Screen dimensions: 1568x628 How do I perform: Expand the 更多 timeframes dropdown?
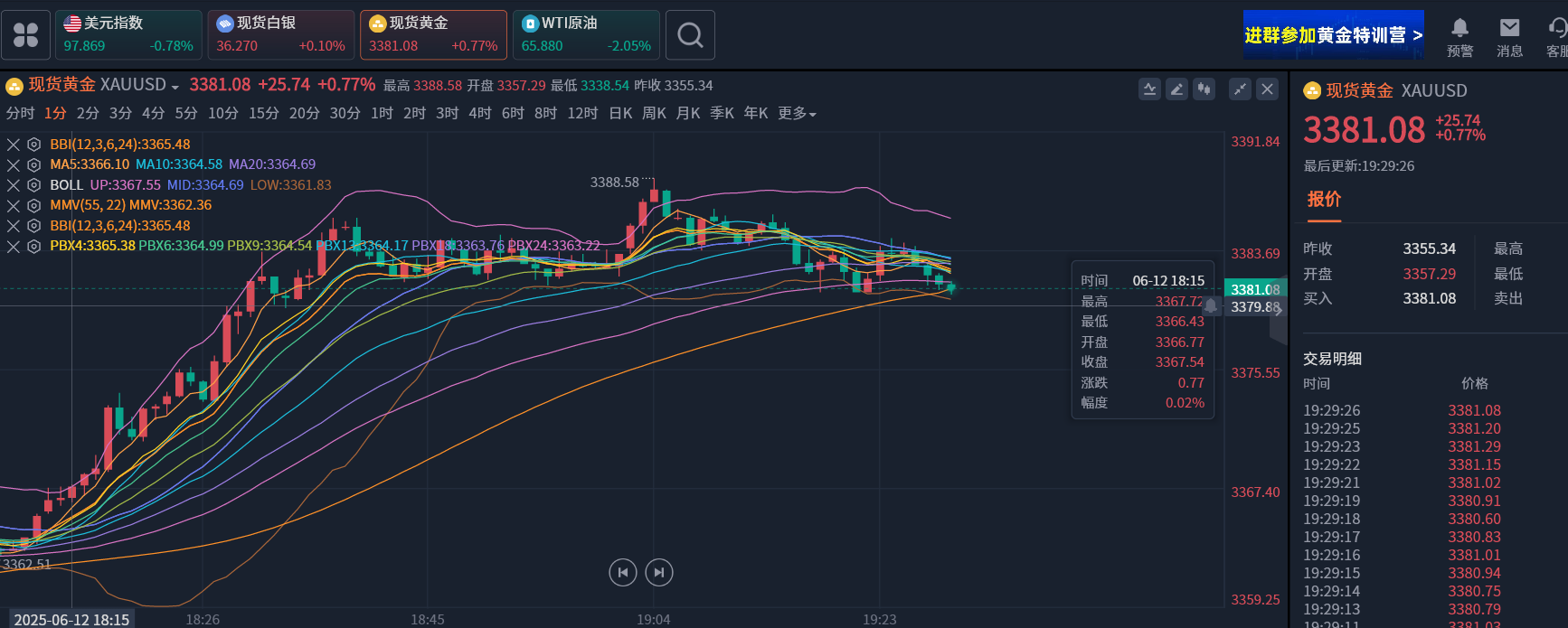coord(797,113)
